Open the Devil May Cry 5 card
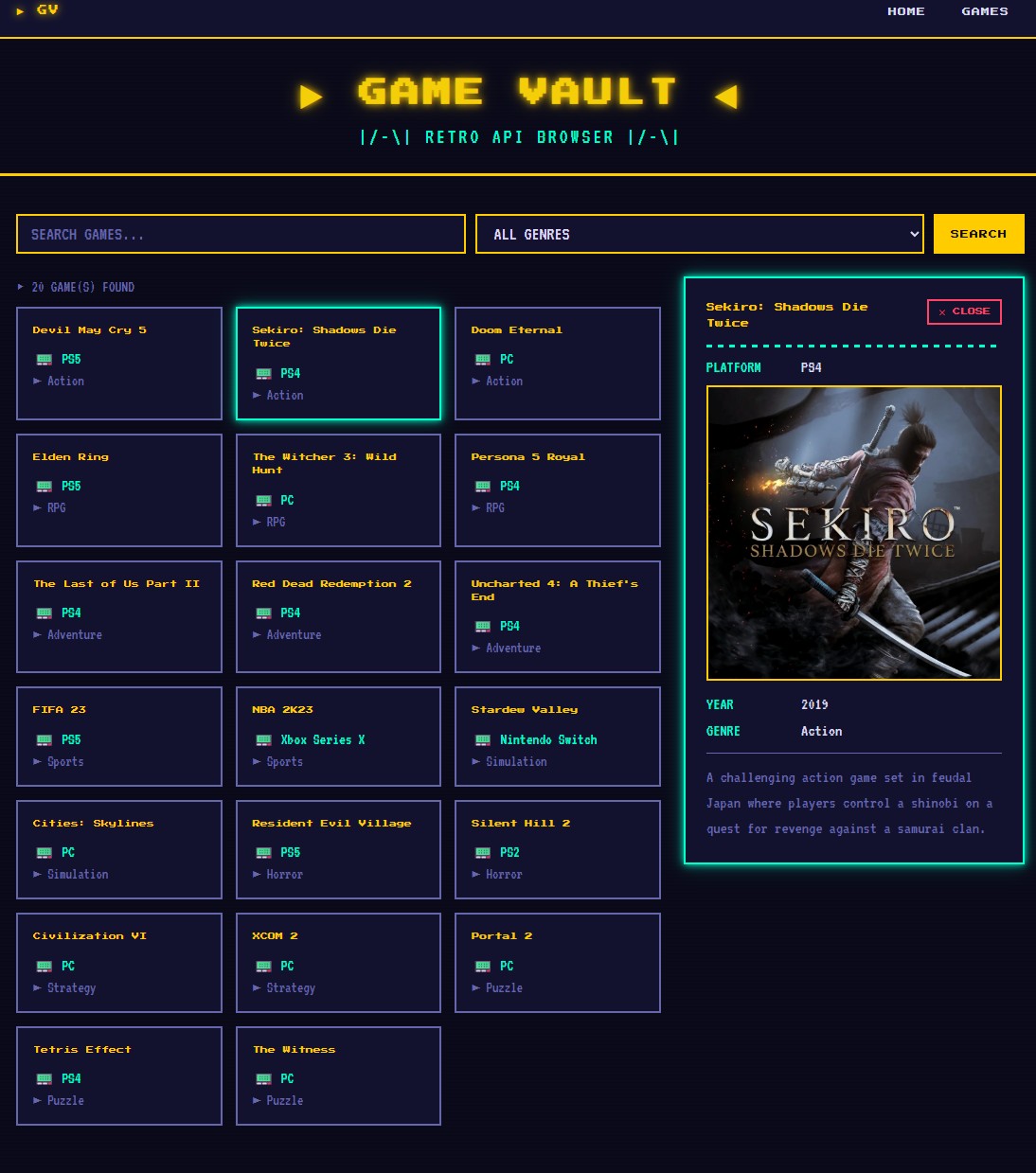The image size is (1036, 1173). [x=119, y=364]
